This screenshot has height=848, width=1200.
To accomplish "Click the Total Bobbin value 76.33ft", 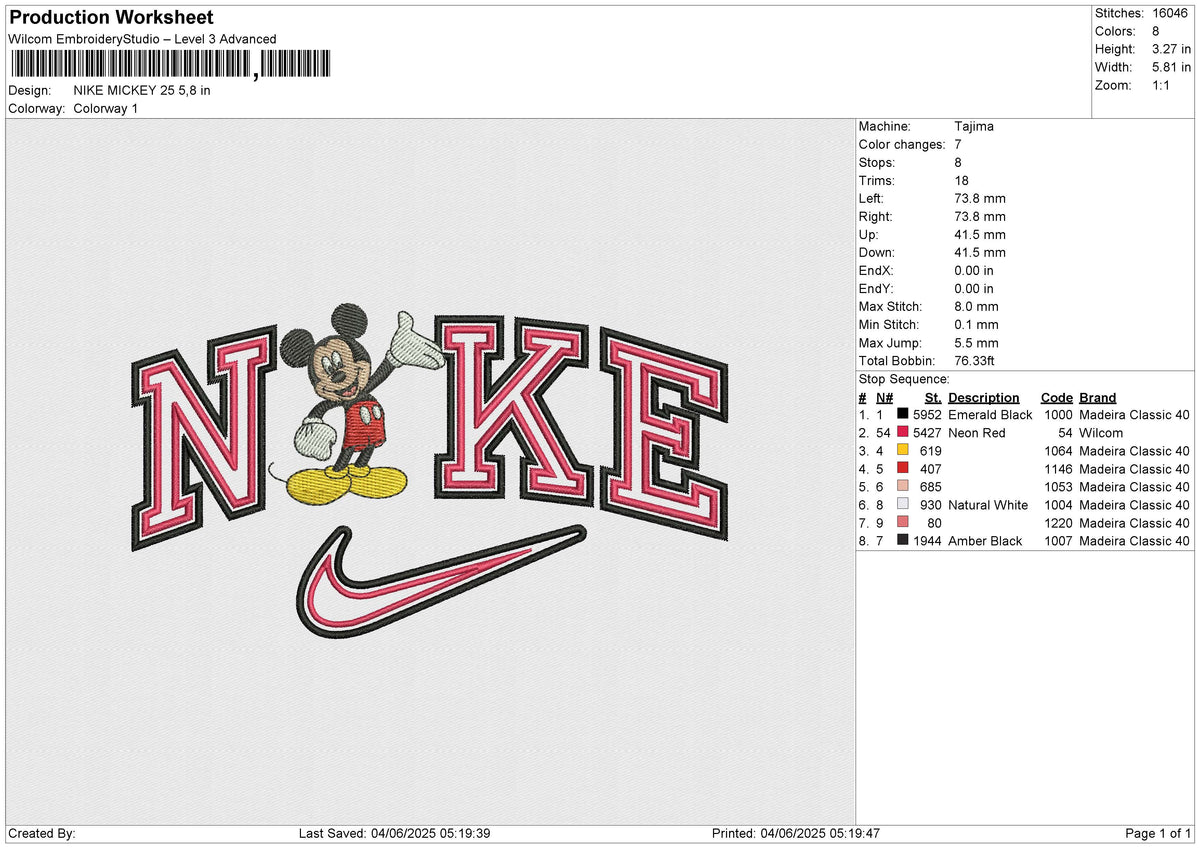I will (974, 361).
